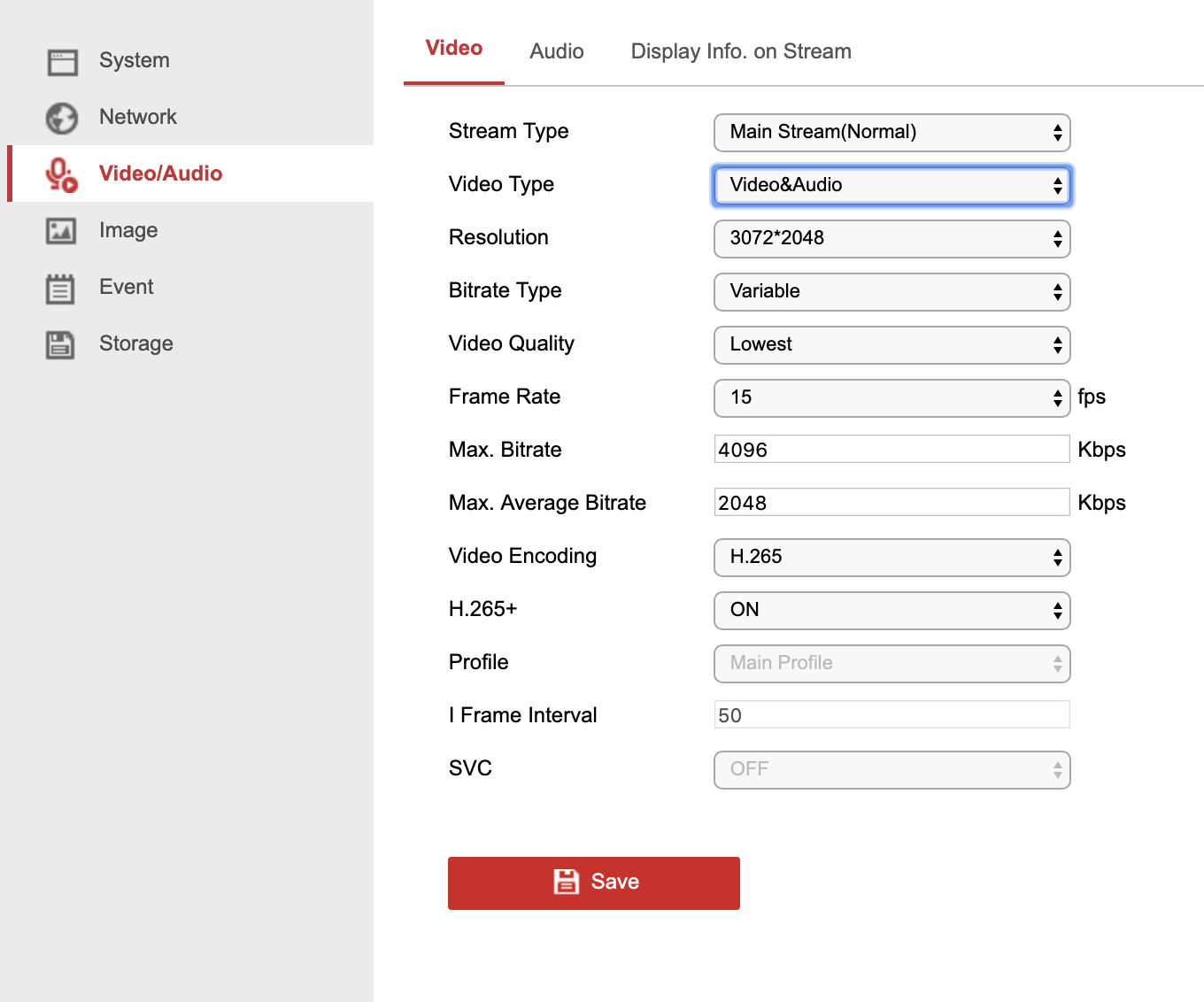Click the floppy icon on Save button
1204x1002 pixels.
click(566, 882)
